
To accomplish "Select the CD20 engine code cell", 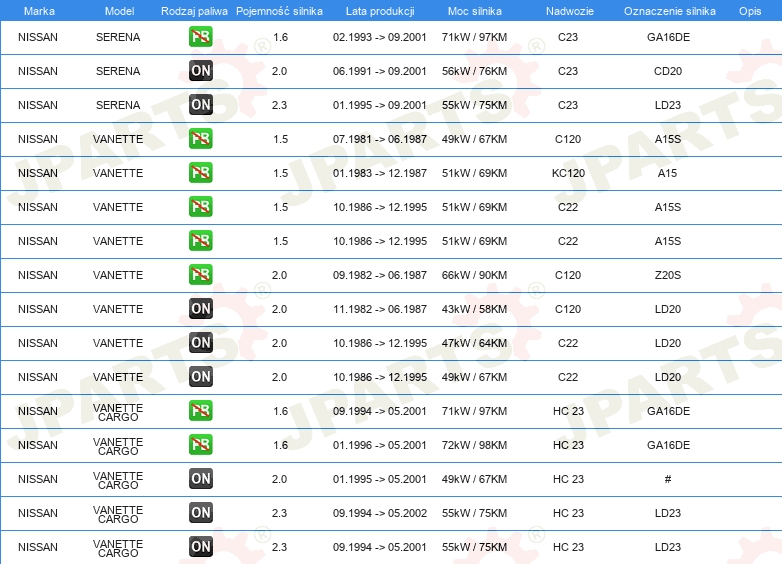I will click(x=668, y=71).
